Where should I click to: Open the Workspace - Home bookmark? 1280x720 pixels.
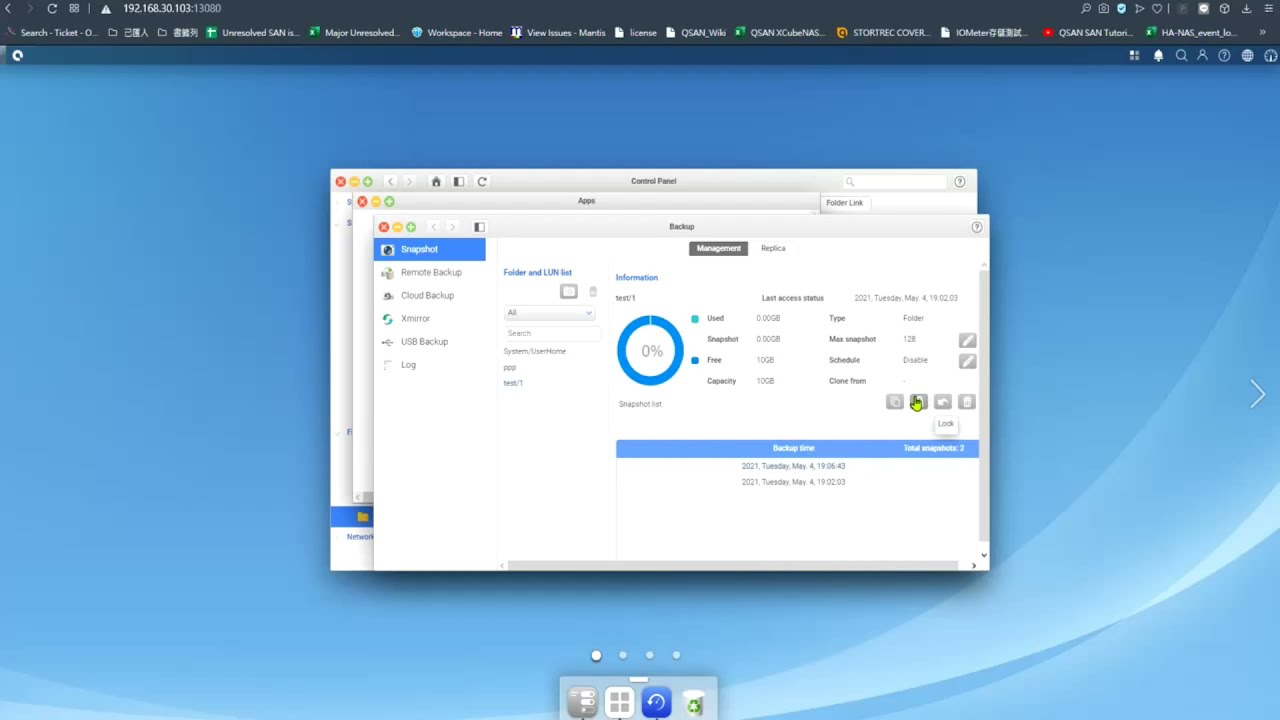[x=457, y=32]
